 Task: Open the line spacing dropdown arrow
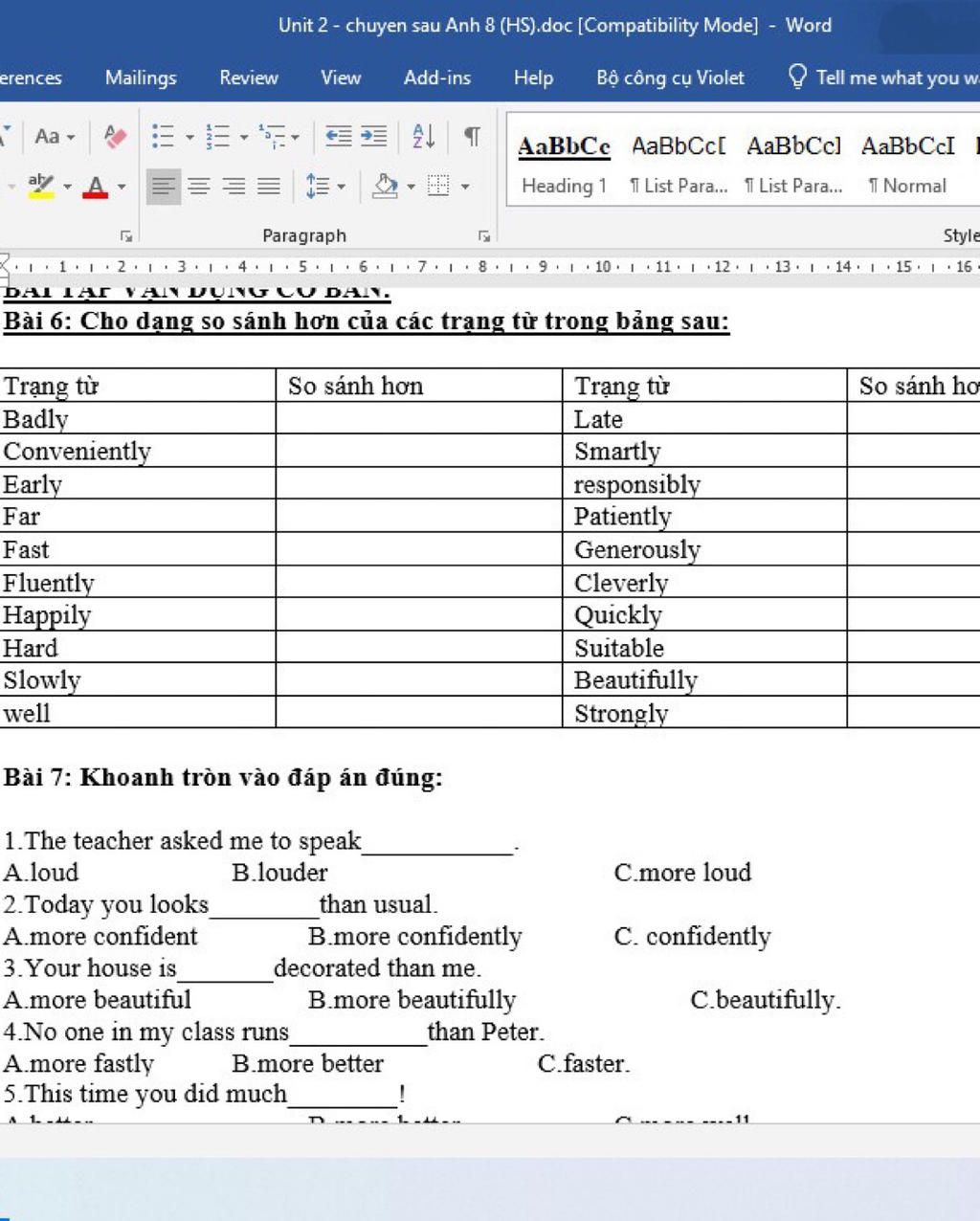(x=341, y=187)
